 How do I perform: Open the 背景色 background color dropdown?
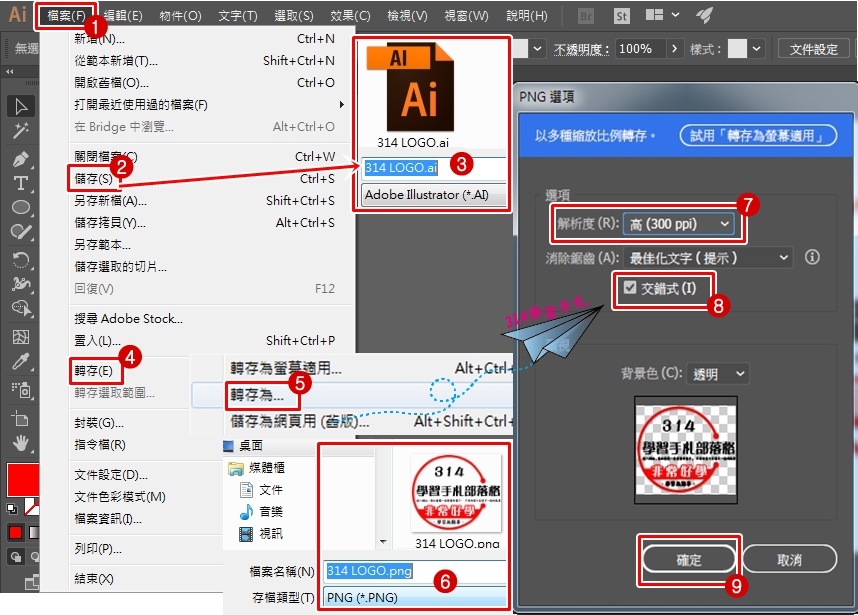click(x=718, y=374)
